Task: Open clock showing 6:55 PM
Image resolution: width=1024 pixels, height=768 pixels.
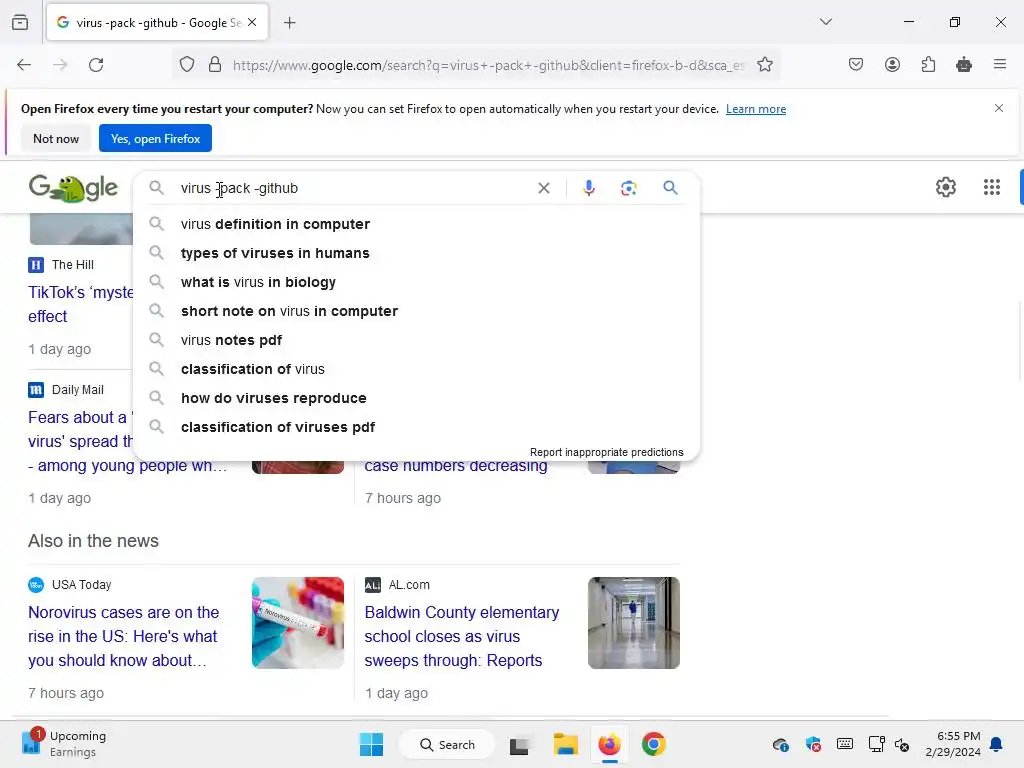Action: [953, 744]
